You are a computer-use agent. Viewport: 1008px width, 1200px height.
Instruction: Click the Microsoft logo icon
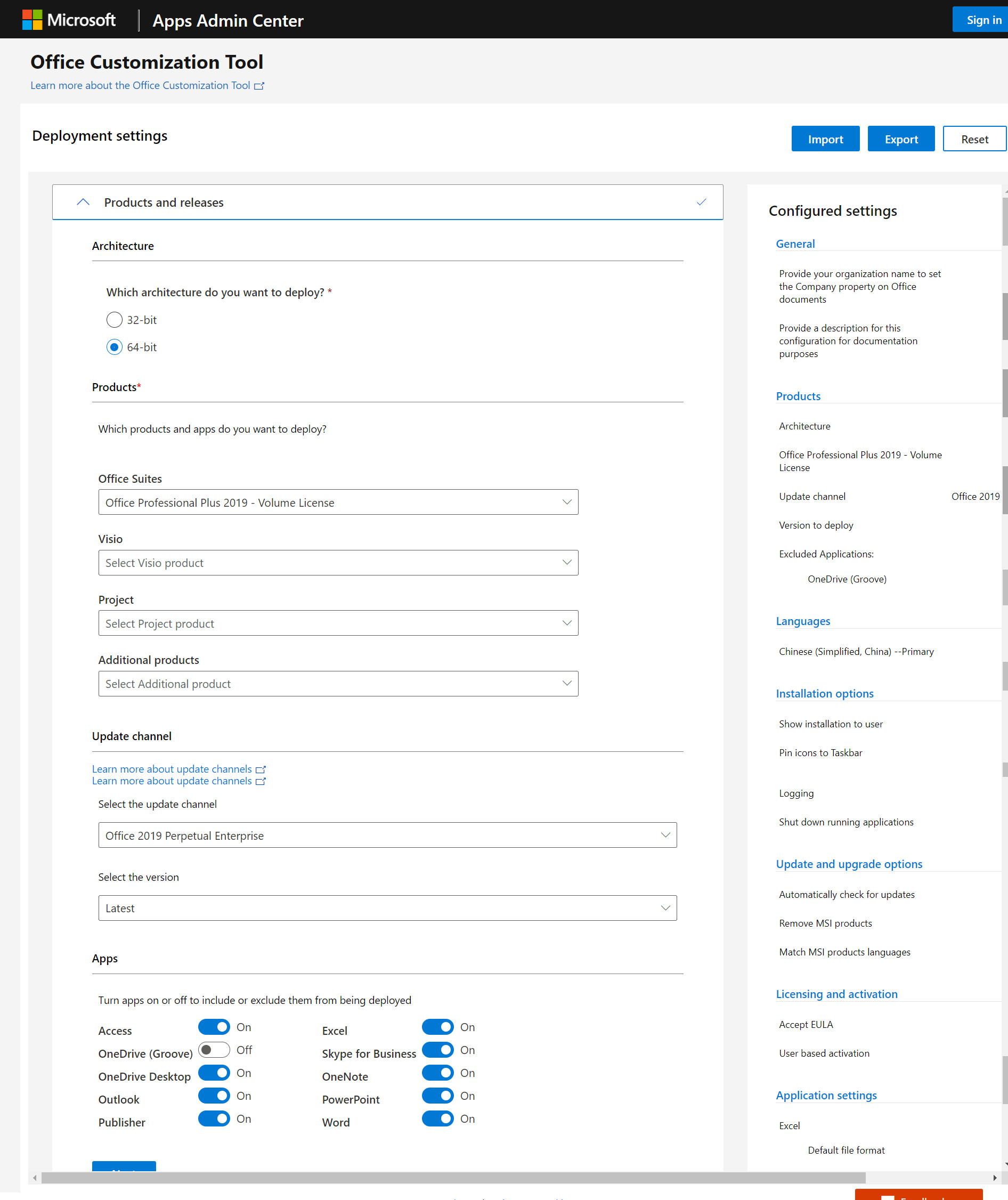(32, 20)
